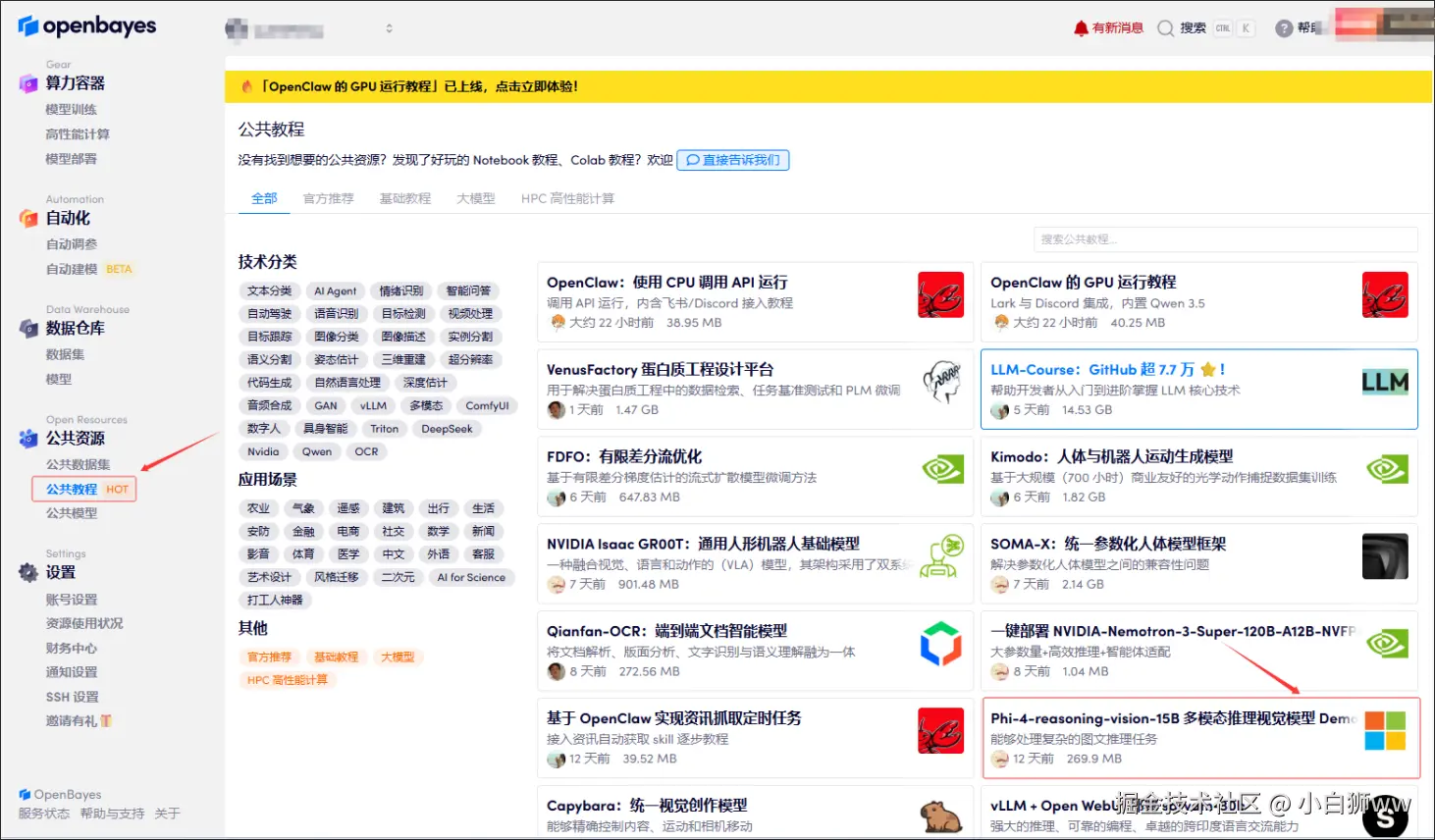Click the Capybara card animal icon
Viewport: 1435px width, 840px height.
click(940, 816)
